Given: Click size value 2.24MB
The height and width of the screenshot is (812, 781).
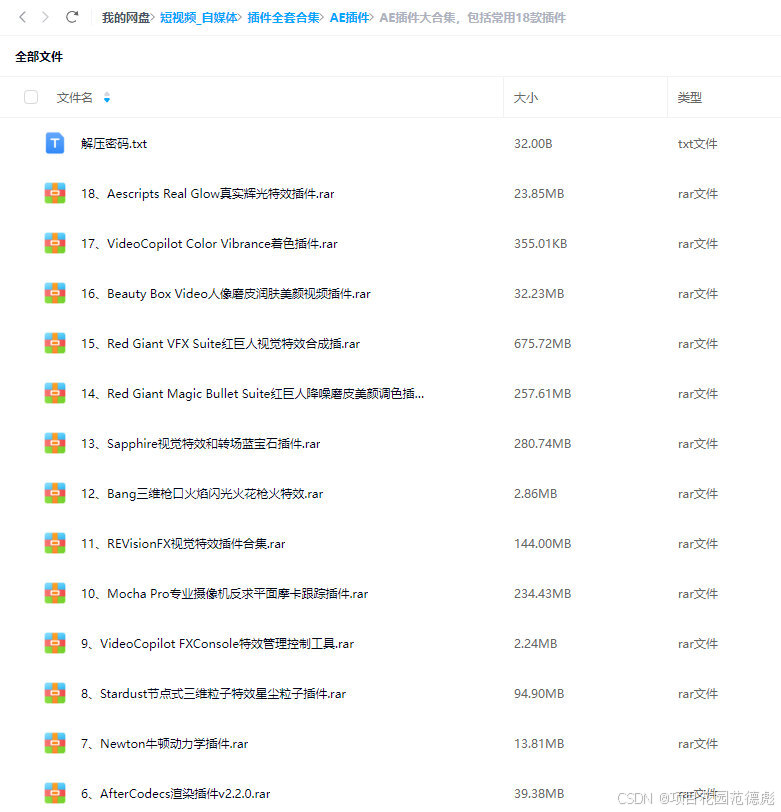Looking at the screenshot, I should [x=536, y=644].
